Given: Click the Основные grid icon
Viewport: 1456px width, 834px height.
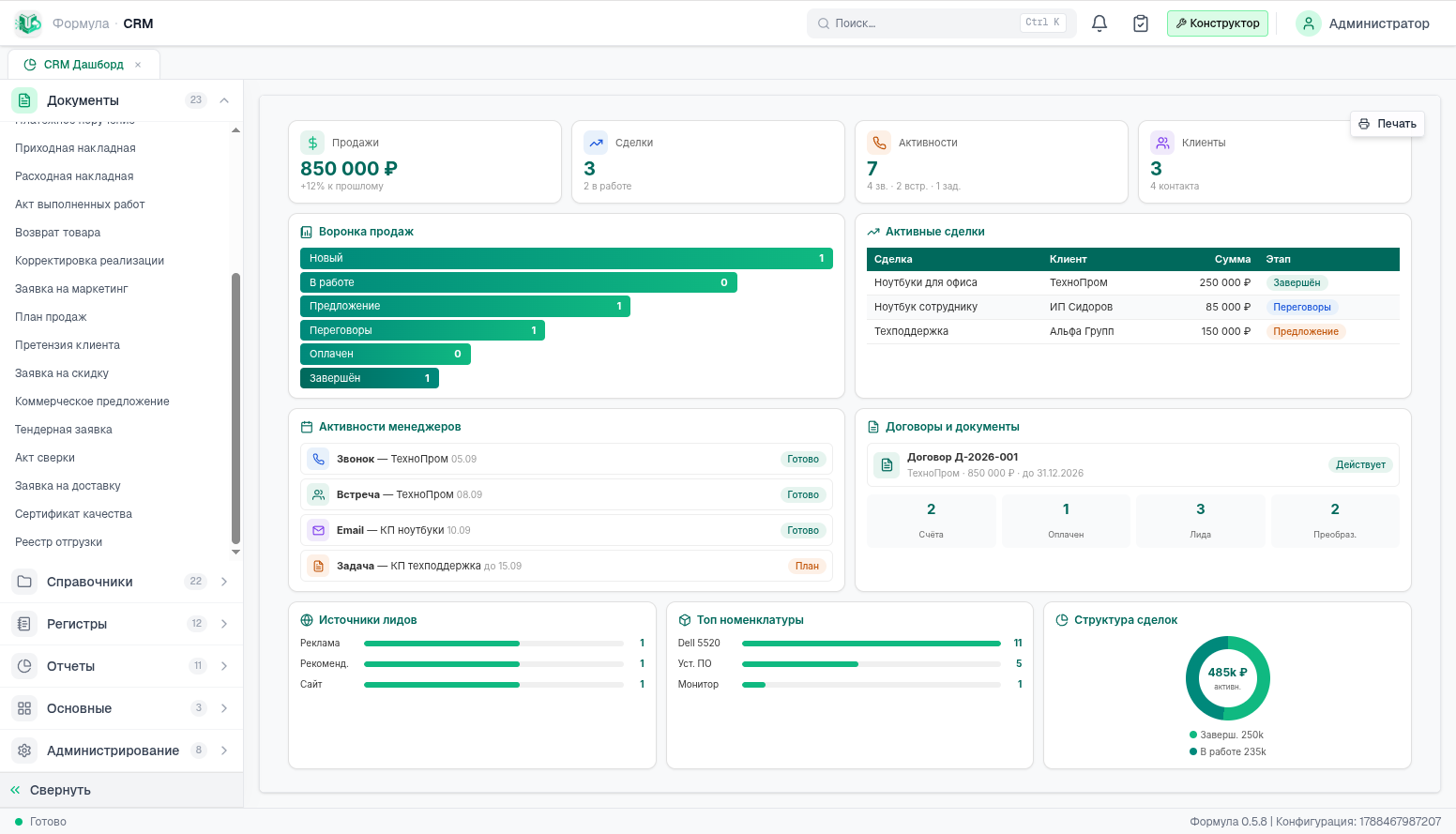Looking at the screenshot, I should [24, 708].
